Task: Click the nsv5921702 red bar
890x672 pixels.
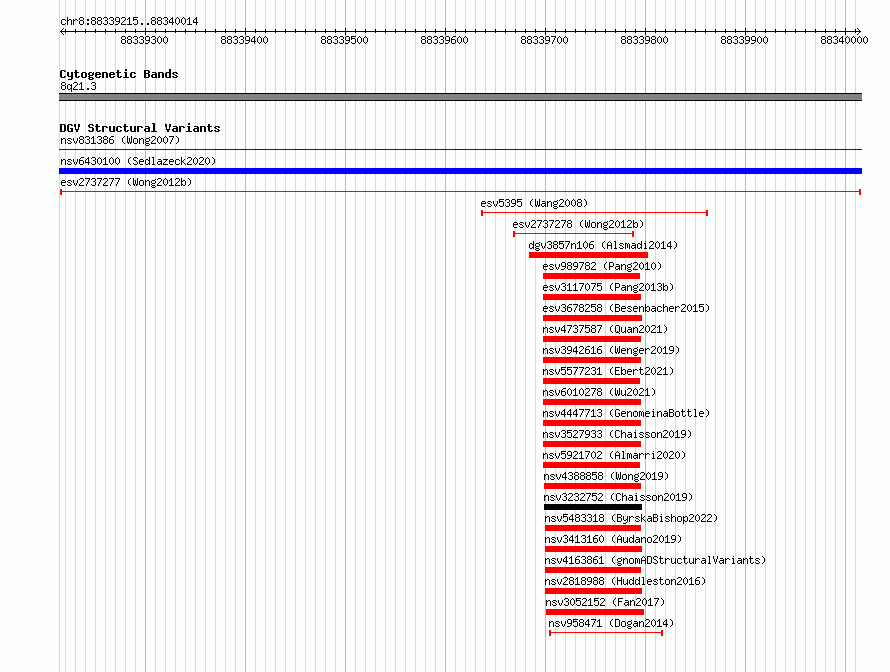Action: (591, 465)
